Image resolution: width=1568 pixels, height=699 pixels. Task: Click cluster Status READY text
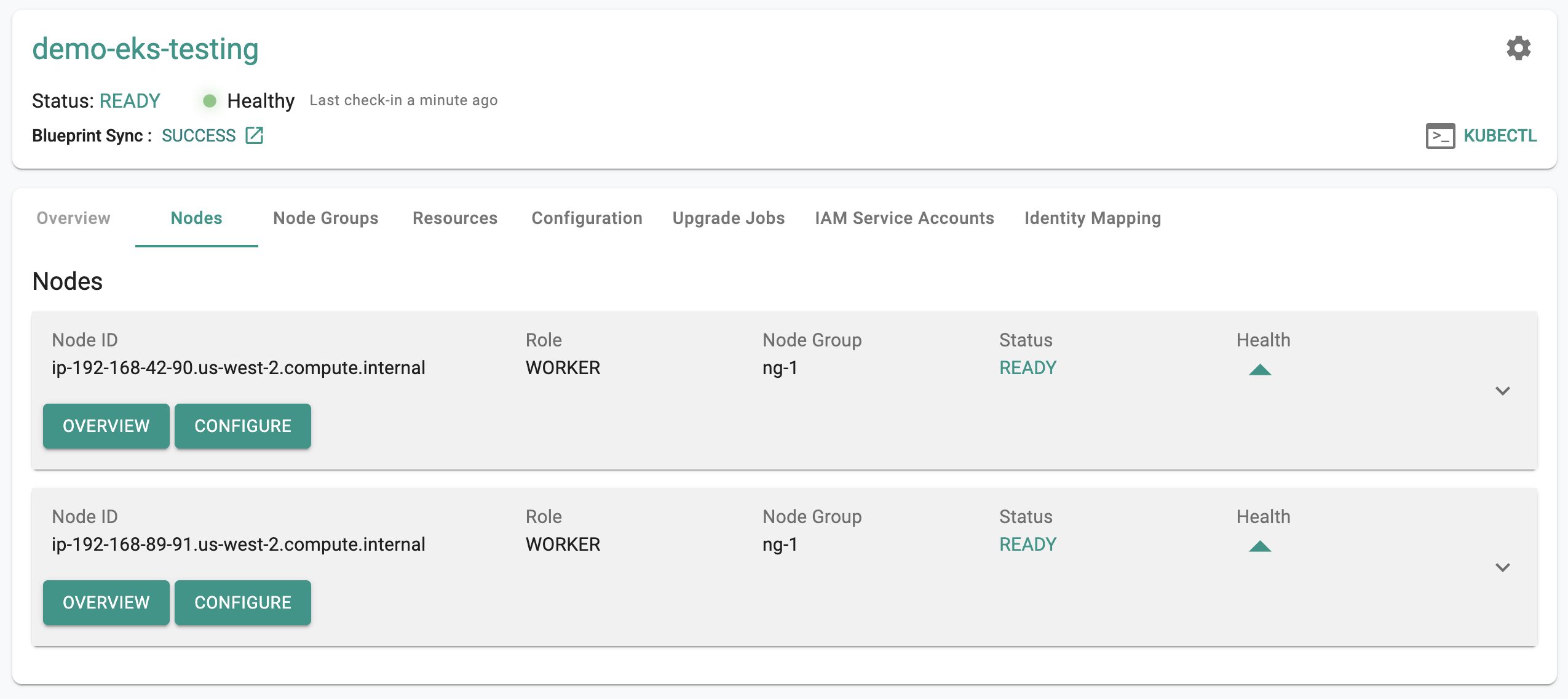[130, 101]
